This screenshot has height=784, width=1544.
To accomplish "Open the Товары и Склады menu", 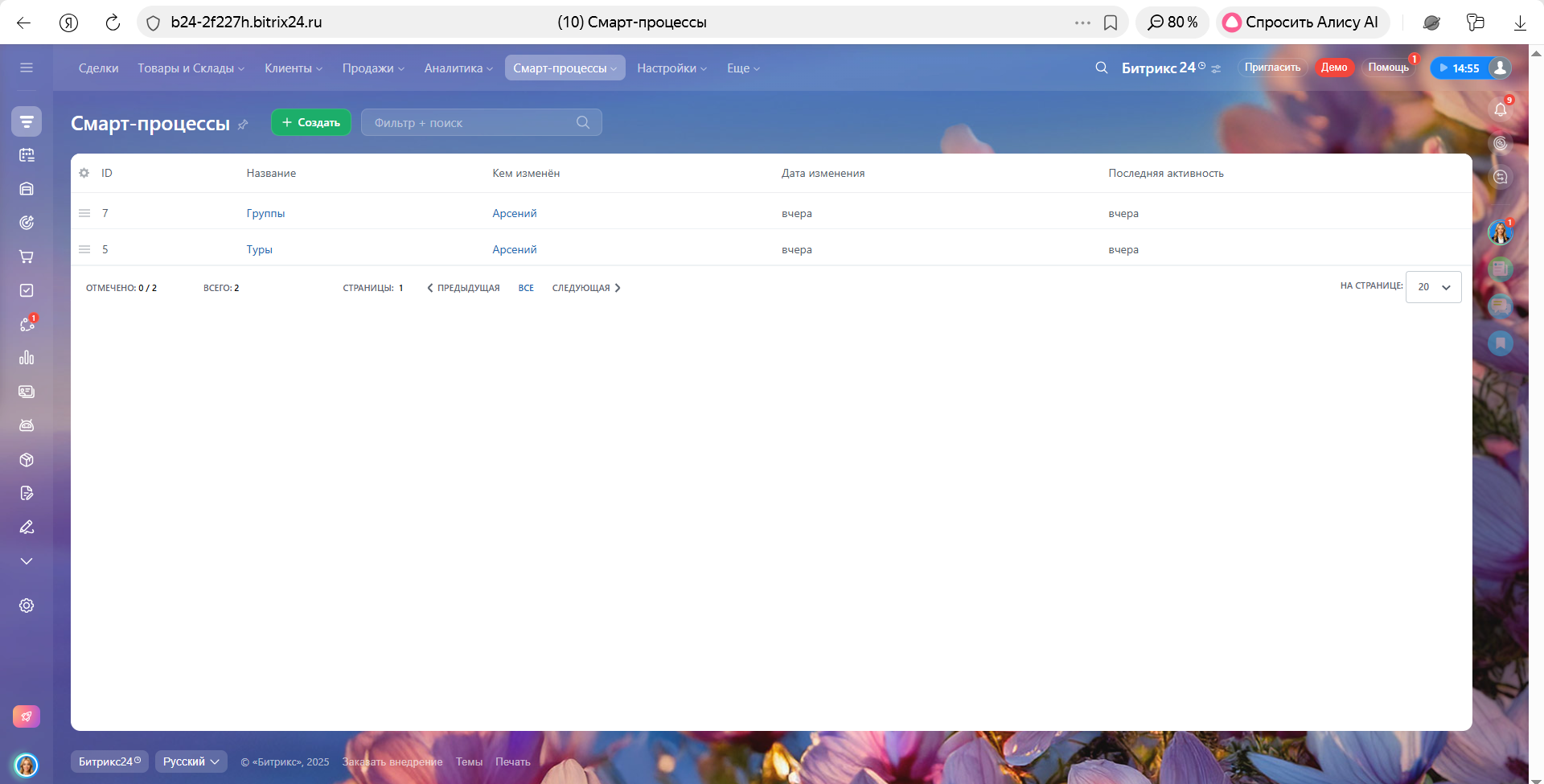I will (x=191, y=68).
